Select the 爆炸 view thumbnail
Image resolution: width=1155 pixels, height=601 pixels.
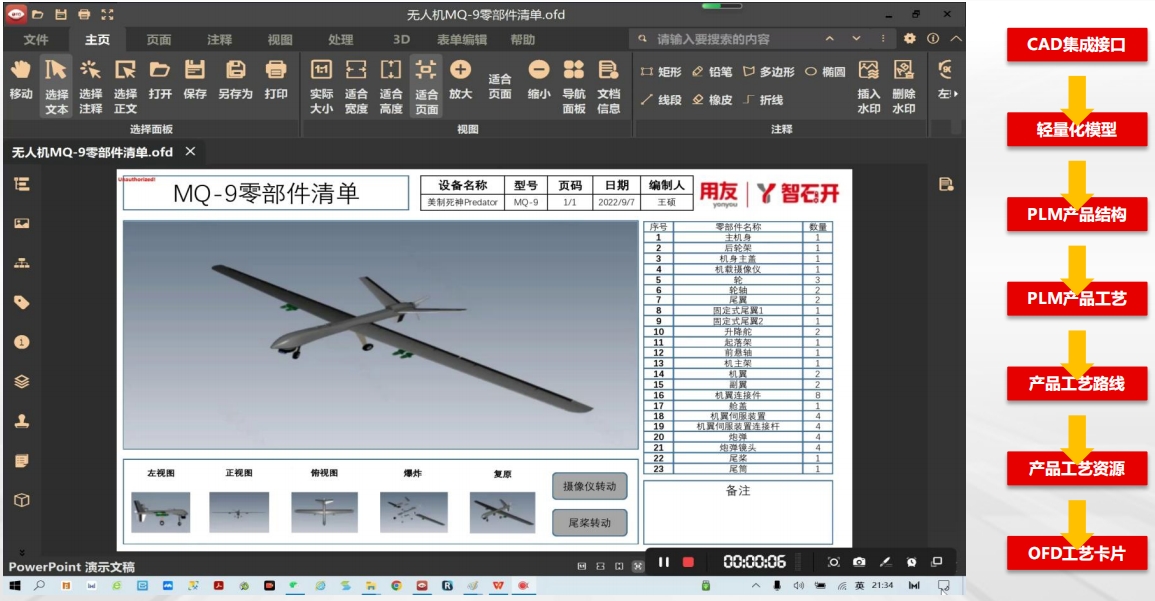pos(413,512)
